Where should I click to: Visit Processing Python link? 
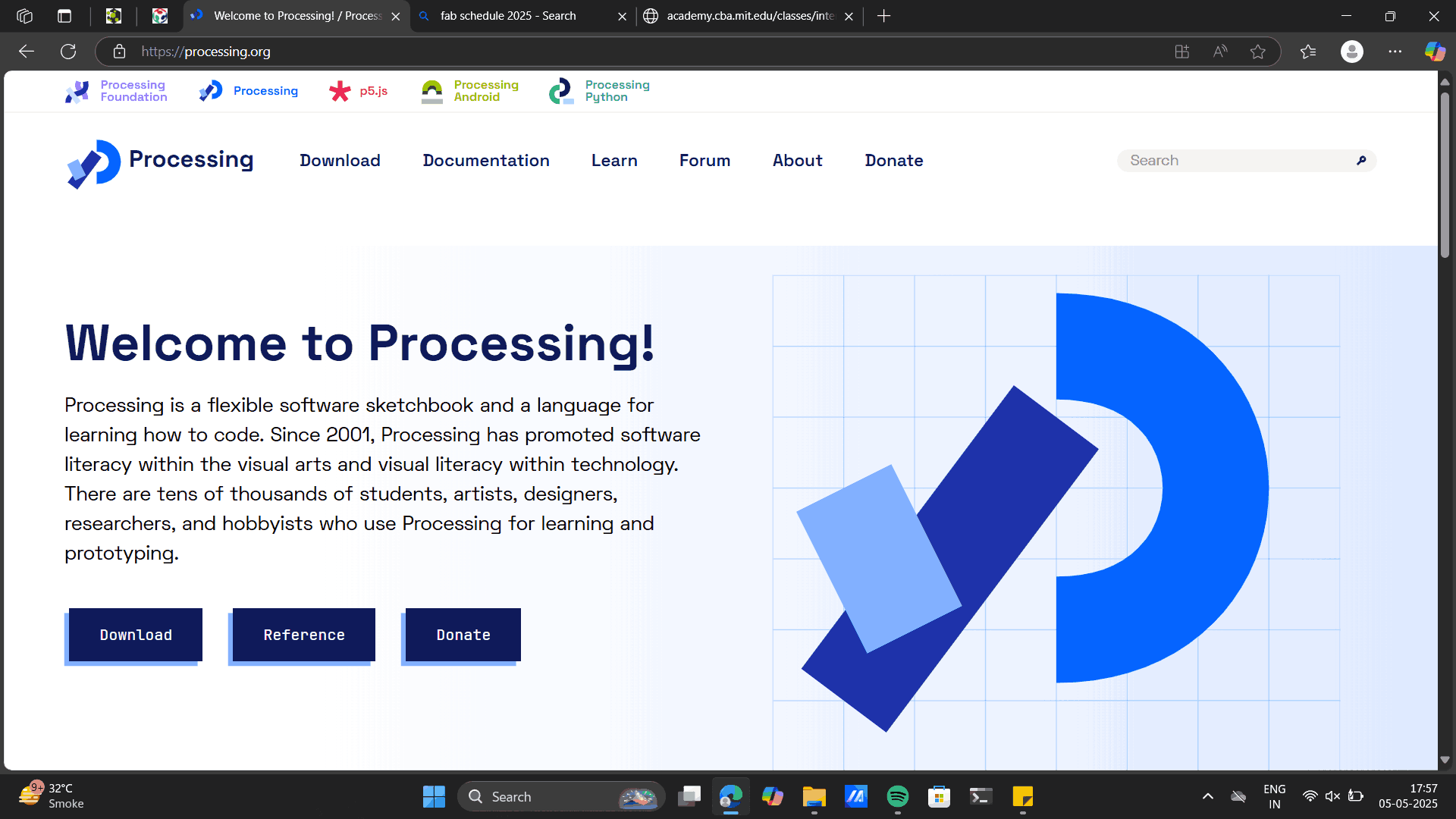click(599, 91)
